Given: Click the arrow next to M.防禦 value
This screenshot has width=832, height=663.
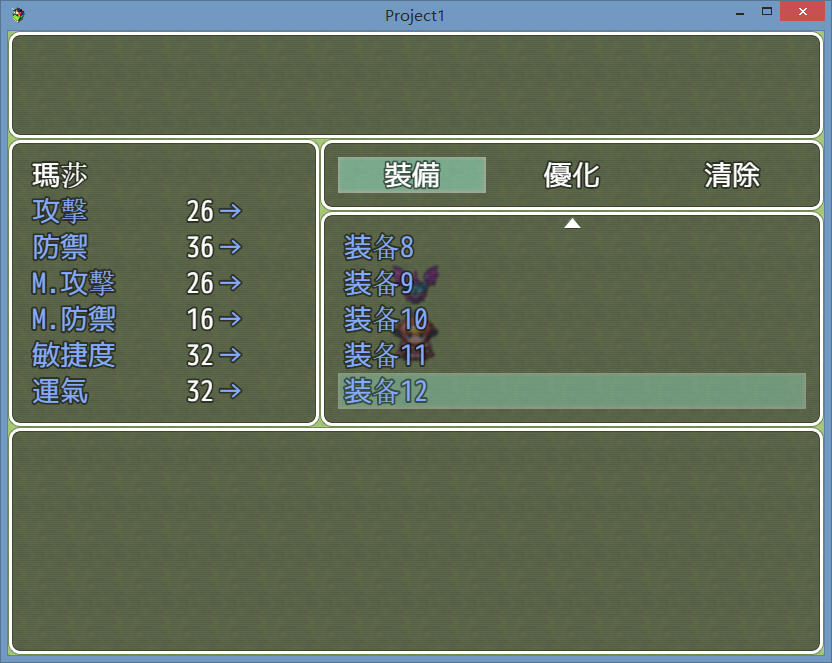Looking at the screenshot, I should (x=231, y=319).
